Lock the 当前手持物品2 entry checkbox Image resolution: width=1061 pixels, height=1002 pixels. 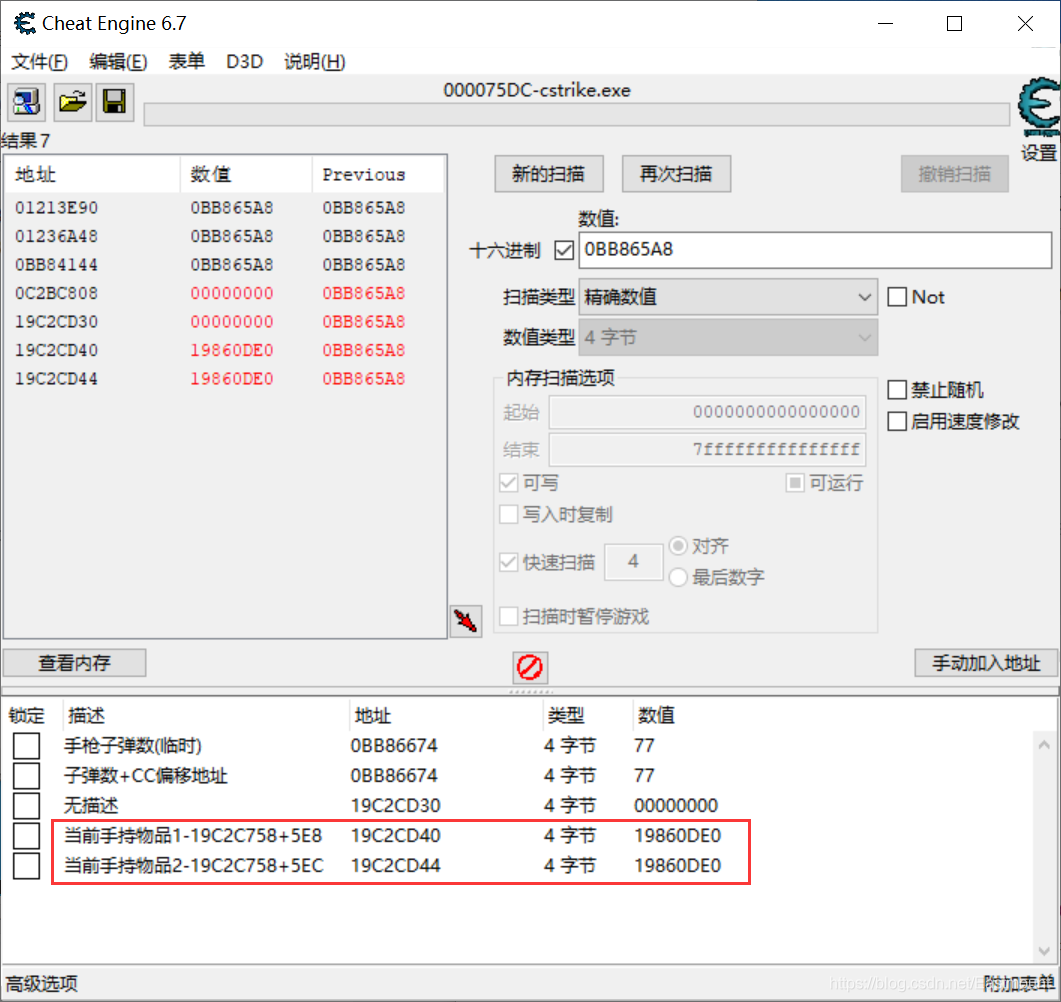point(26,865)
